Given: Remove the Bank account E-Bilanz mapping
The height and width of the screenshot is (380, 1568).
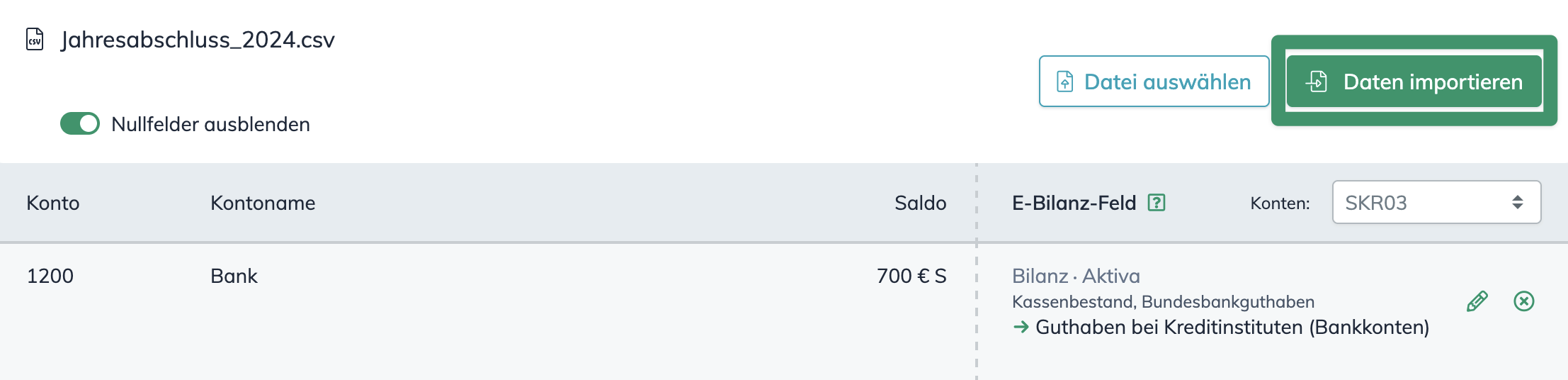Looking at the screenshot, I should pos(1523,301).
